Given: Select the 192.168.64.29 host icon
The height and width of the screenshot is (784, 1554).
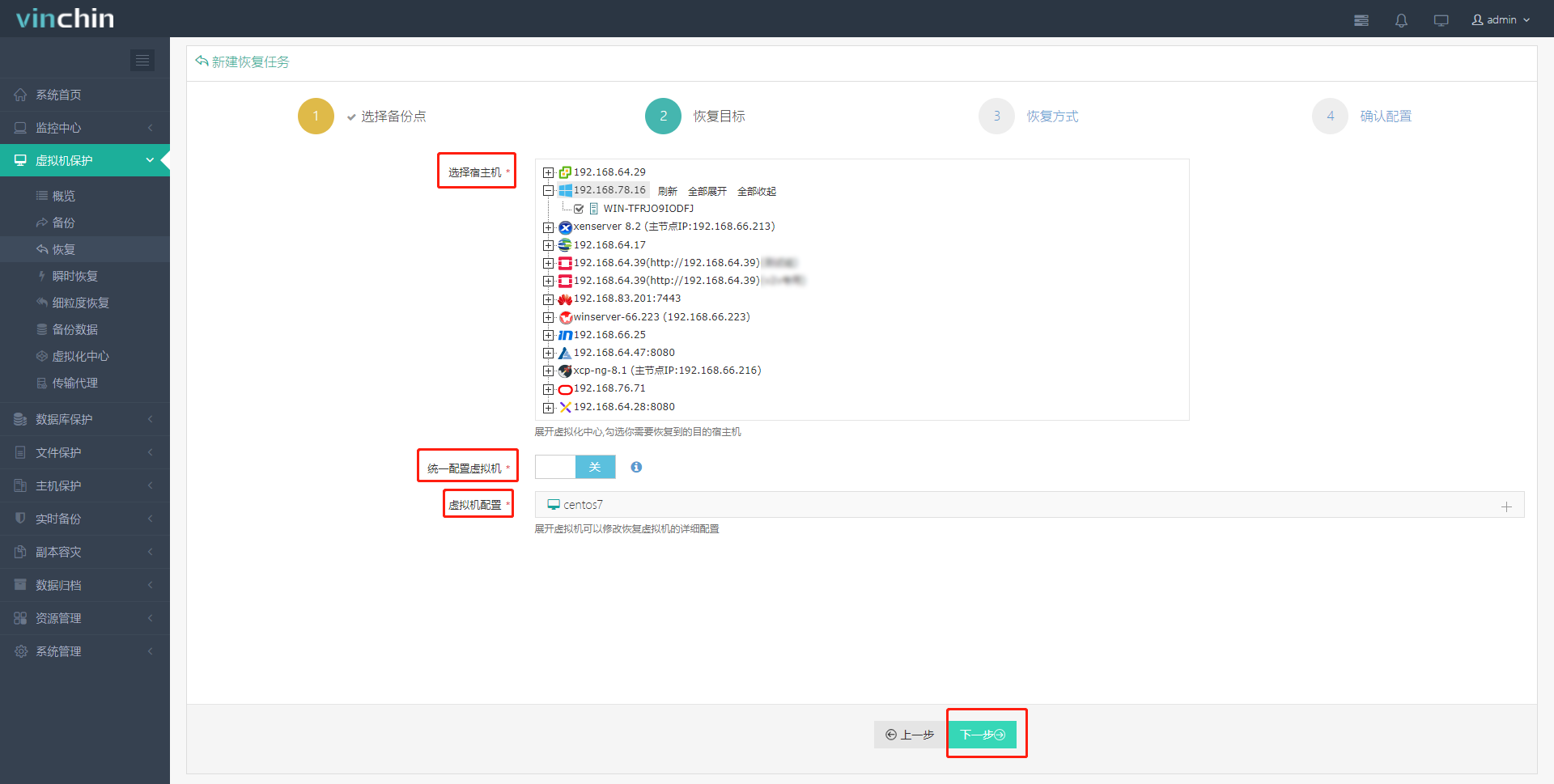Looking at the screenshot, I should [x=565, y=172].
